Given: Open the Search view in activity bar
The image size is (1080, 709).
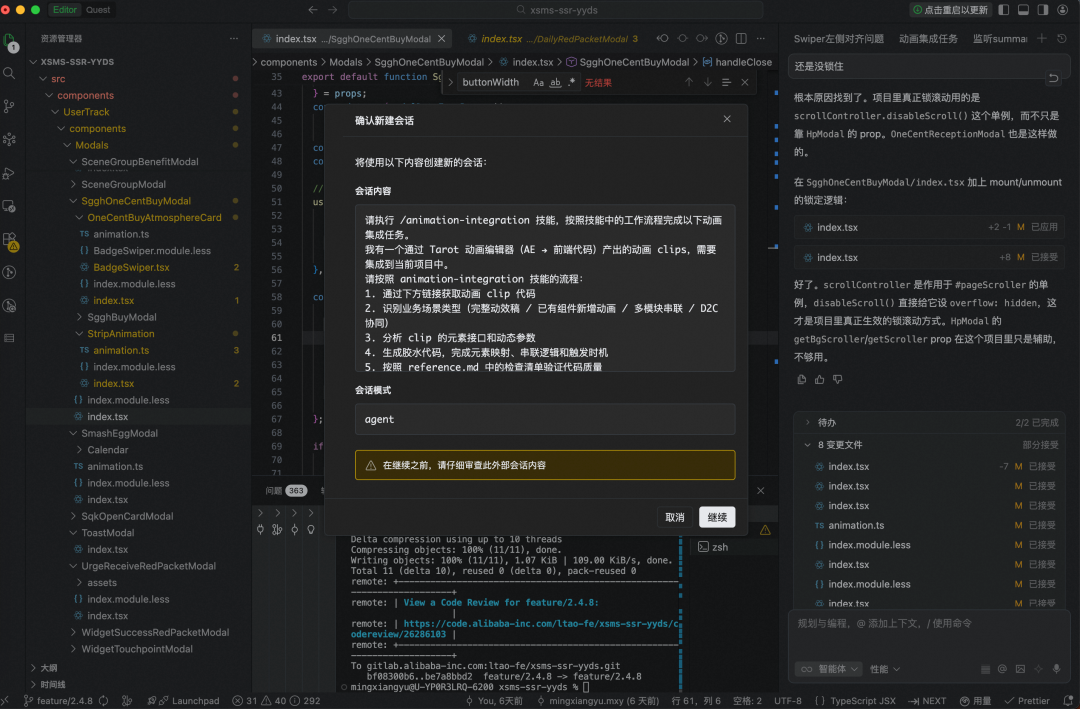Looking at the screenshot, I should coord(9,72).
